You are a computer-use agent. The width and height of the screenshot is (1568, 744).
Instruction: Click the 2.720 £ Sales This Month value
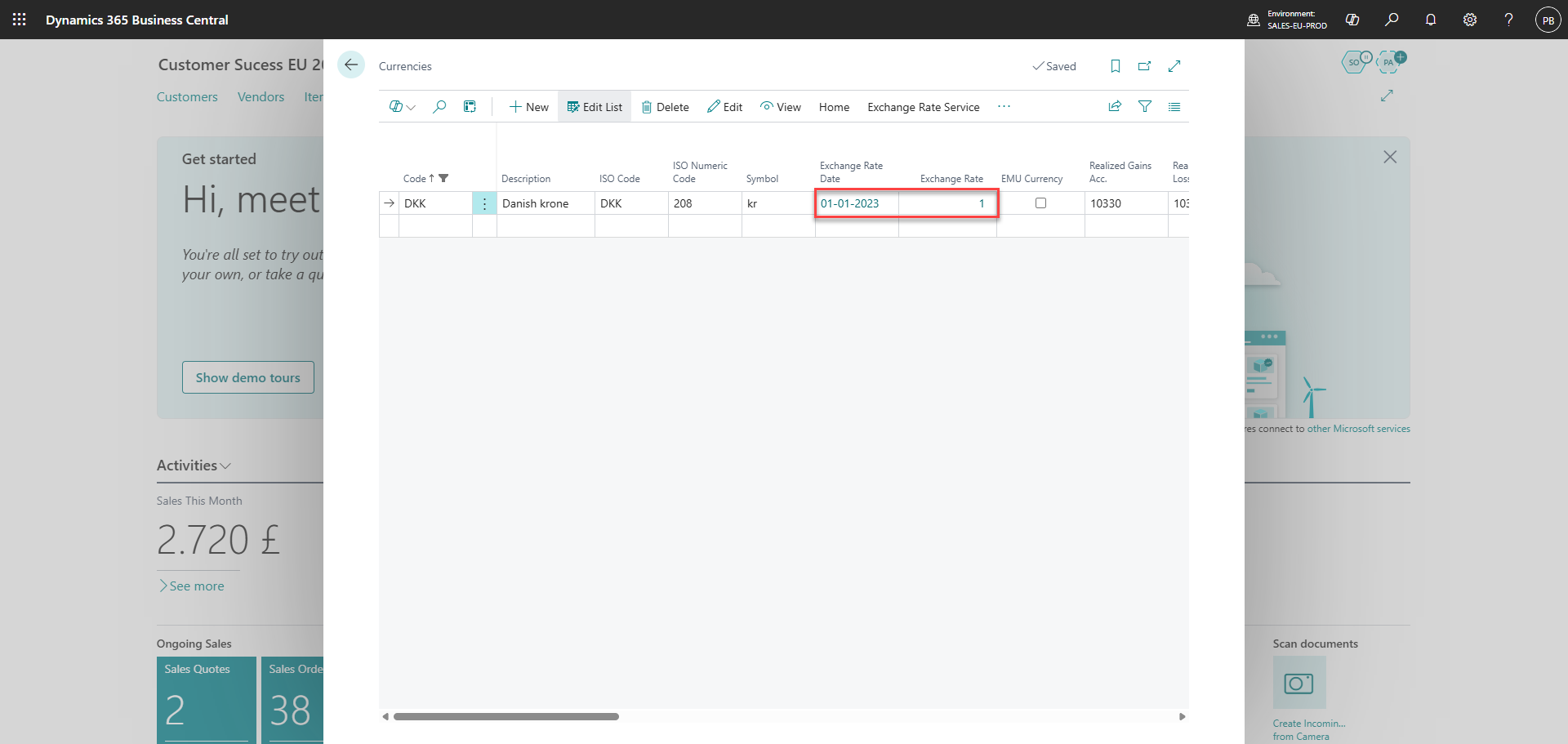pos(218,540)
